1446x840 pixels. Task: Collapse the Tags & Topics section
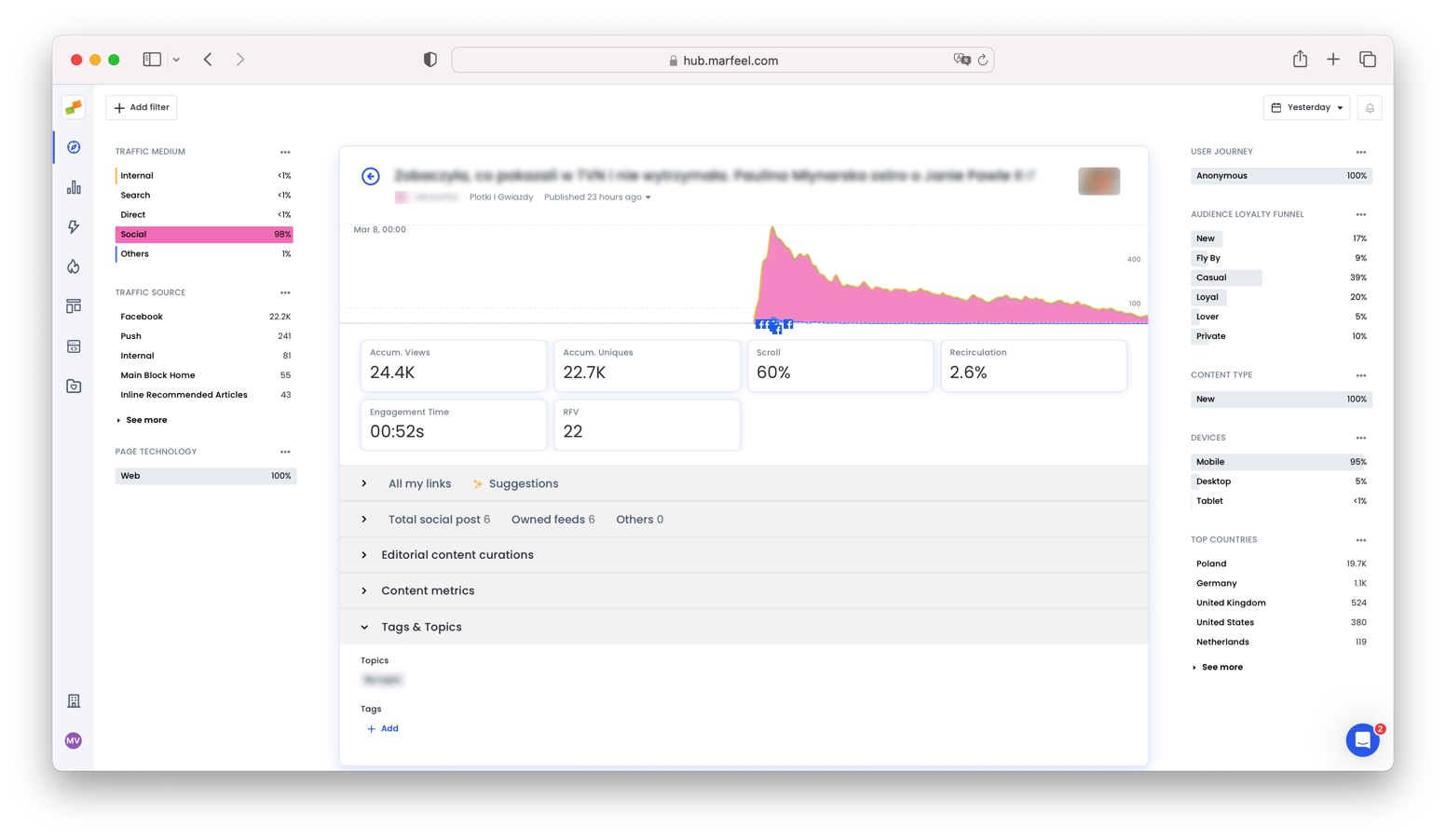[421, 628]
